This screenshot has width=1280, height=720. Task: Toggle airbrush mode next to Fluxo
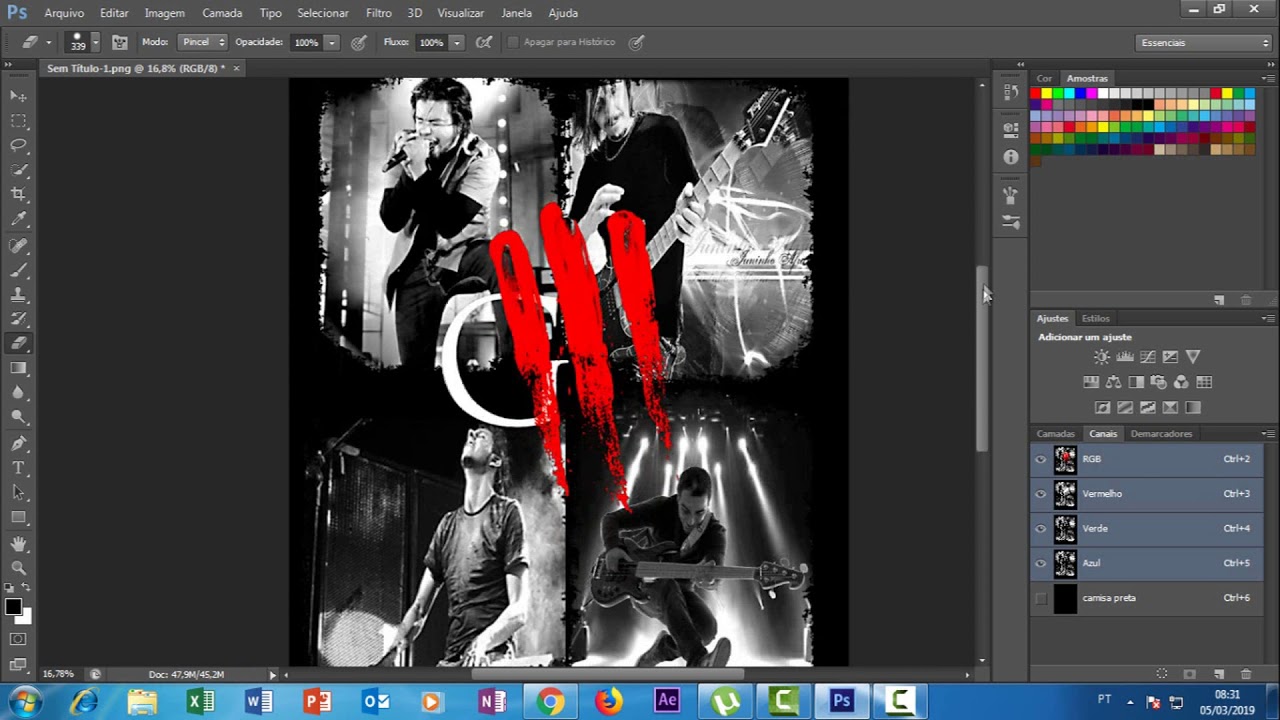[484, 42]
